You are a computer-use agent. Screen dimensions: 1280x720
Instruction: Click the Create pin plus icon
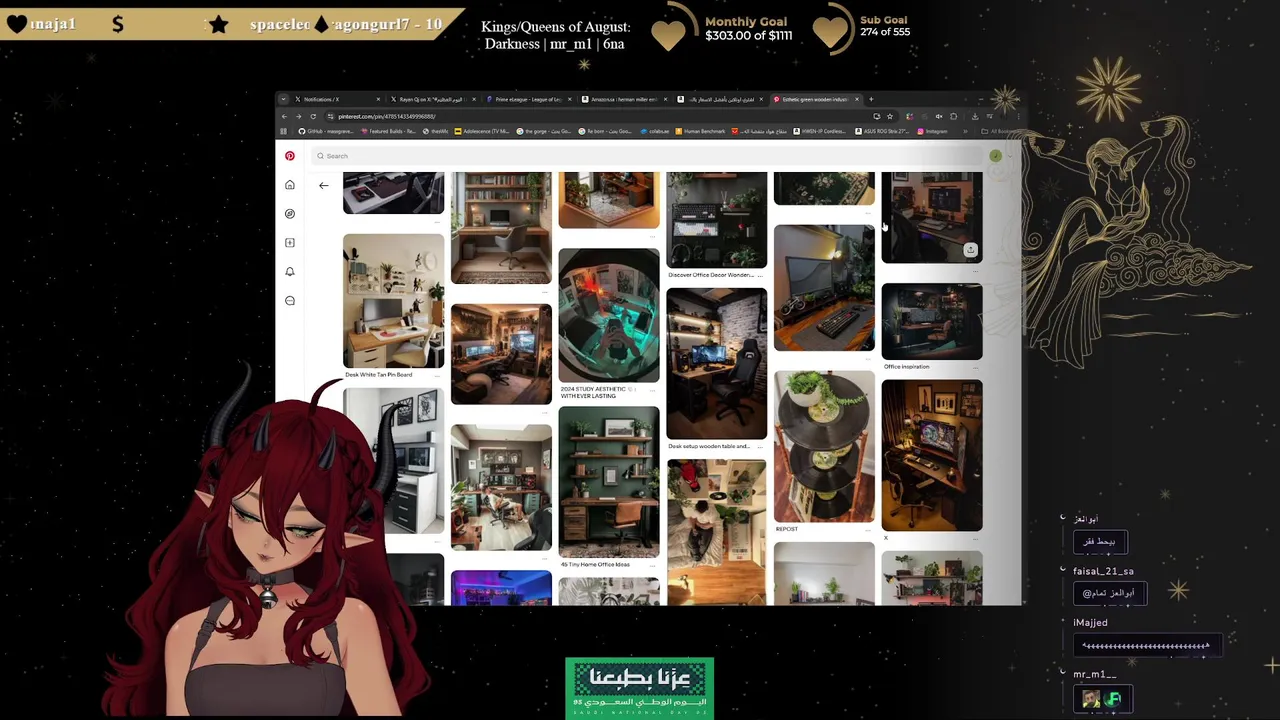coord(290,243)
